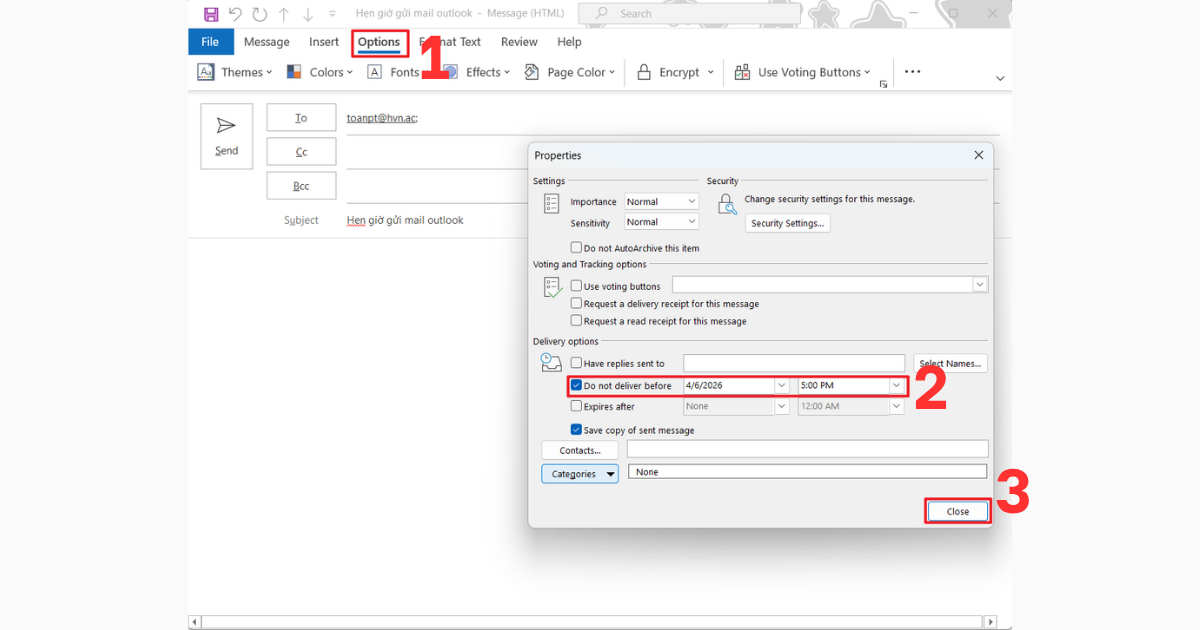Check Do not AutoArchive this item
The width and height of the screenshot is (1200, 630).
point(576,247)
